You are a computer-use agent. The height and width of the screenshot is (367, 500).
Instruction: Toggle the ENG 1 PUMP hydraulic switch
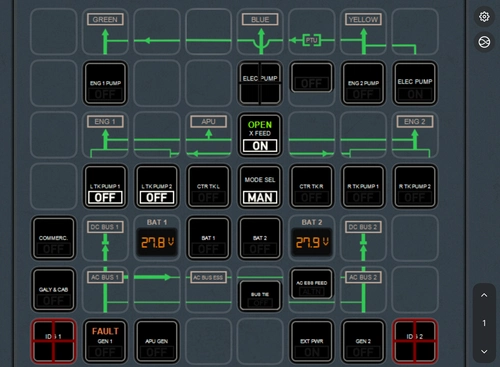coord(105,83)
